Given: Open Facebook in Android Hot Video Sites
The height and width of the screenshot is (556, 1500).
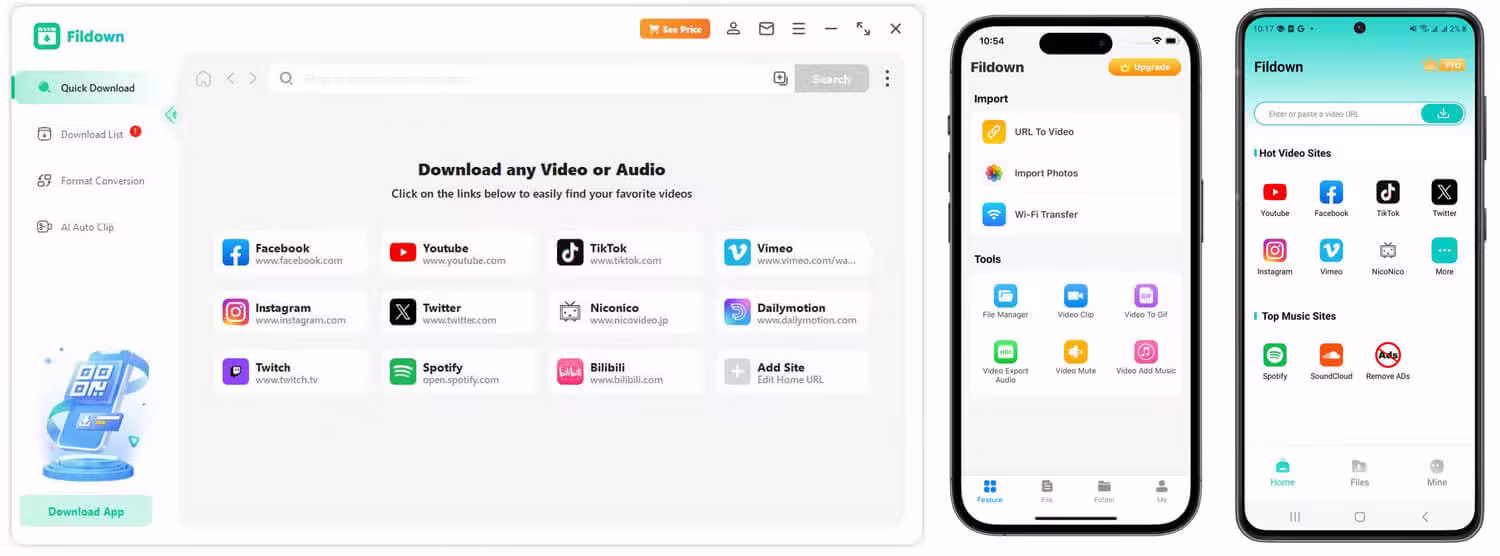Looking at the screenshot, I should coord(1331,198).
